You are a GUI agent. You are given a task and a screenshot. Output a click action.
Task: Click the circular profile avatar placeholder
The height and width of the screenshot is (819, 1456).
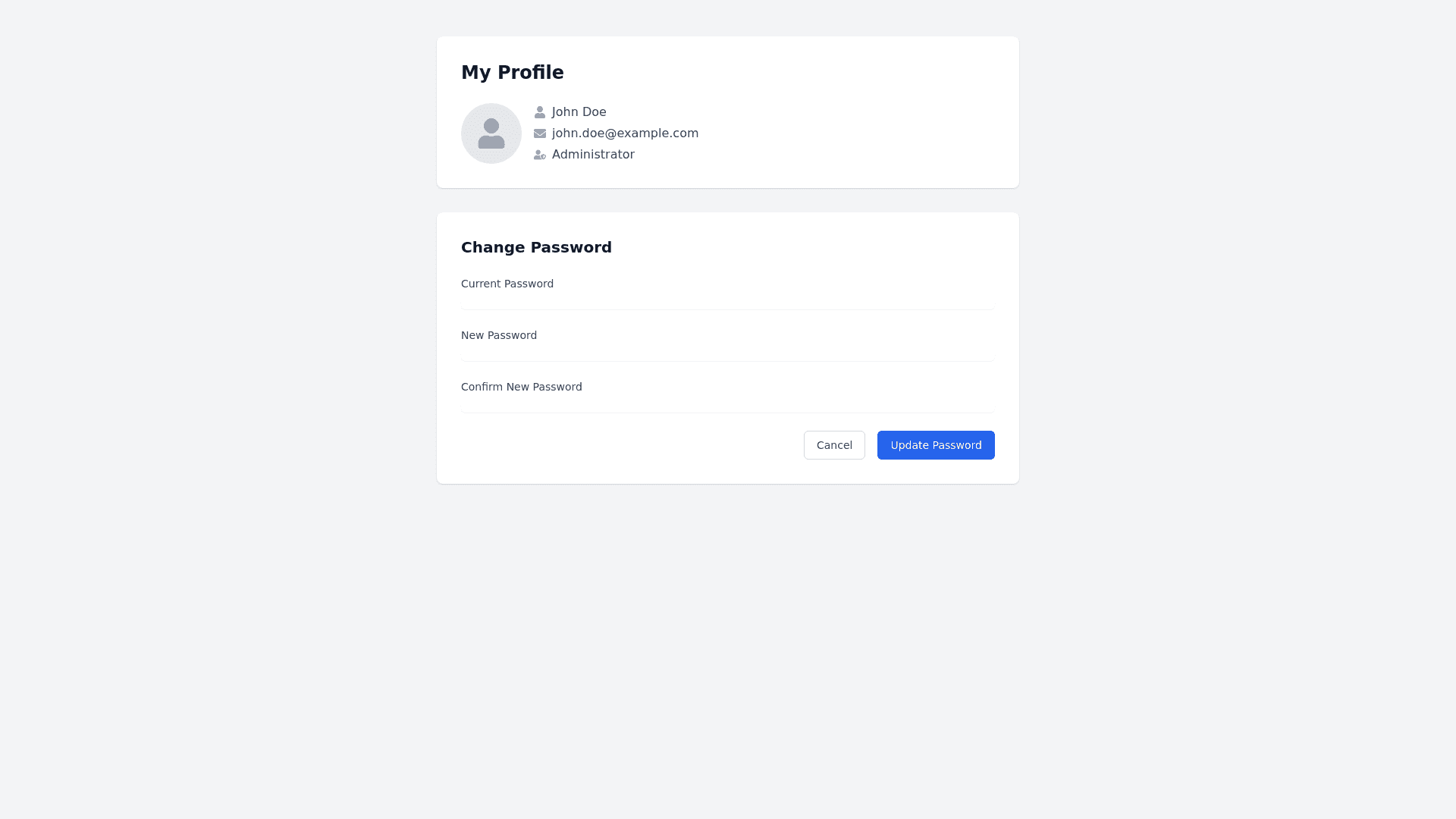(x=491, y=133)
